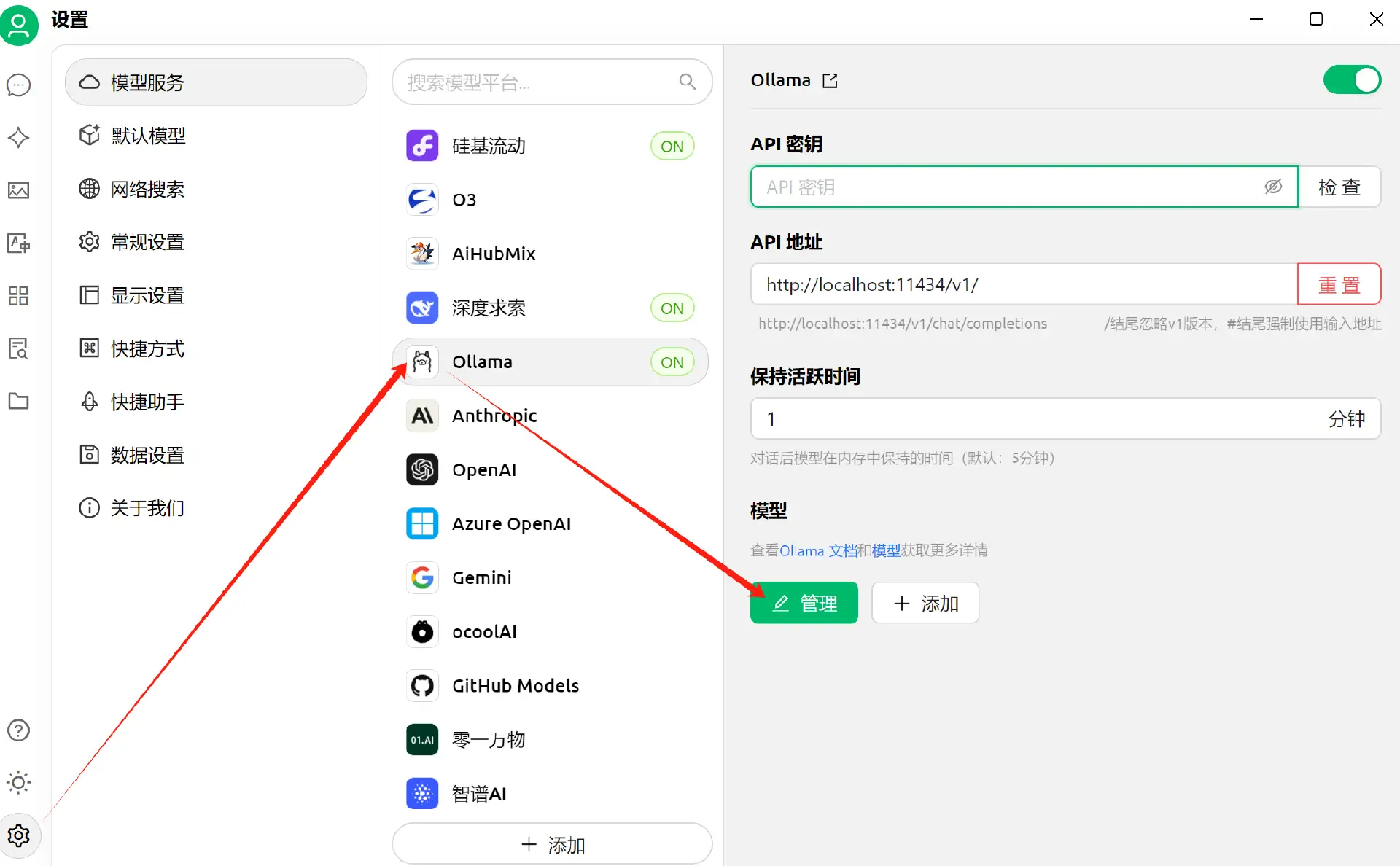Viewport: 1400px width, 866px height.
Task: Select the OpenAI provider icon
Action: pyautogui.click(x=422, y=469)
